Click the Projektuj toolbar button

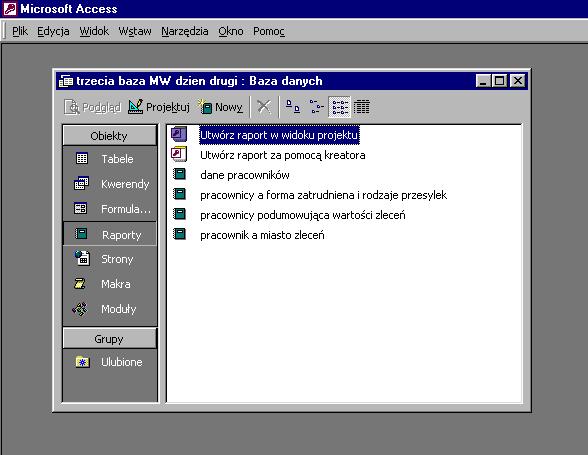coord(159,107)
